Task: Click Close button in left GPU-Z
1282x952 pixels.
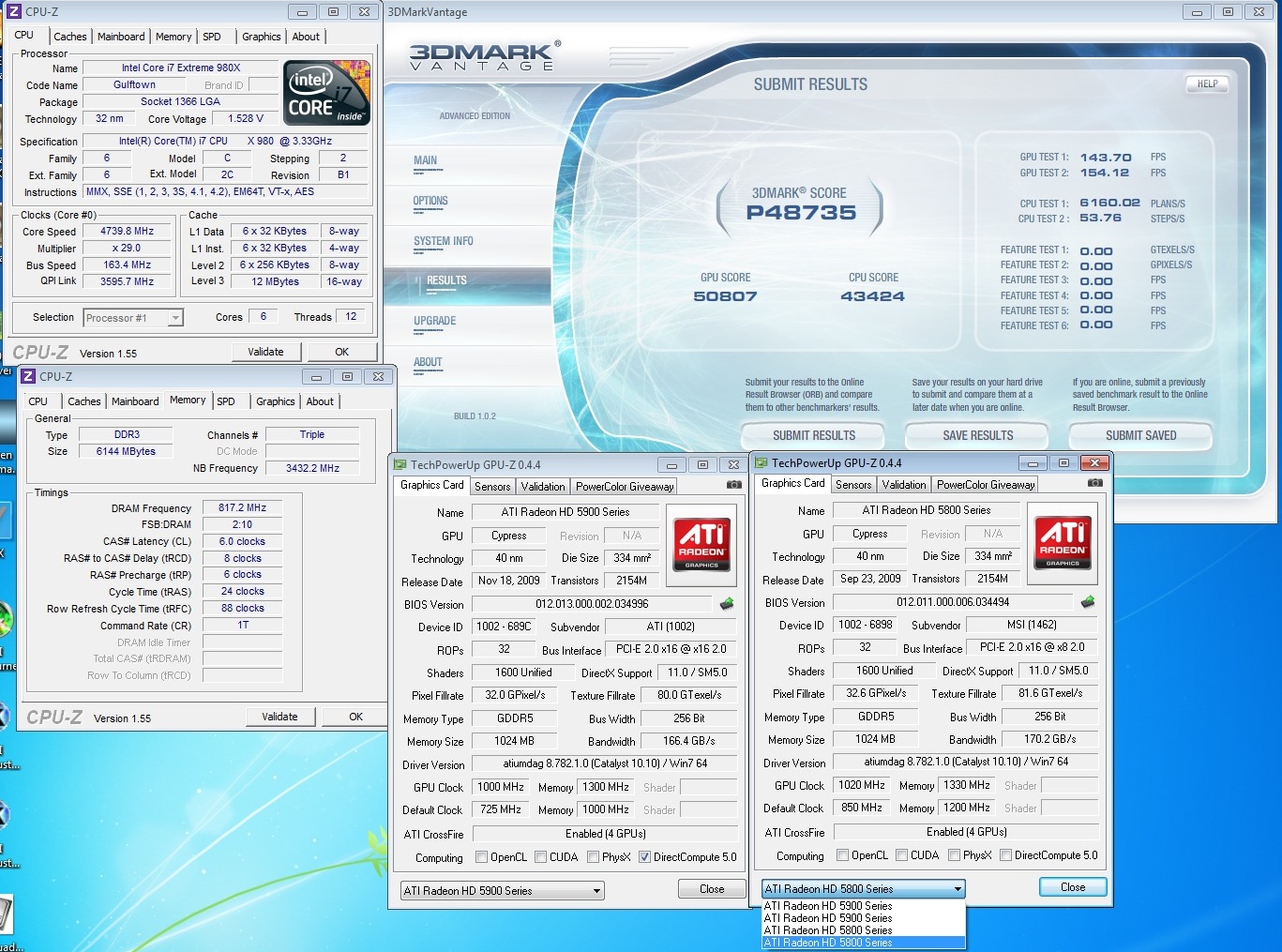Action: 712,889
